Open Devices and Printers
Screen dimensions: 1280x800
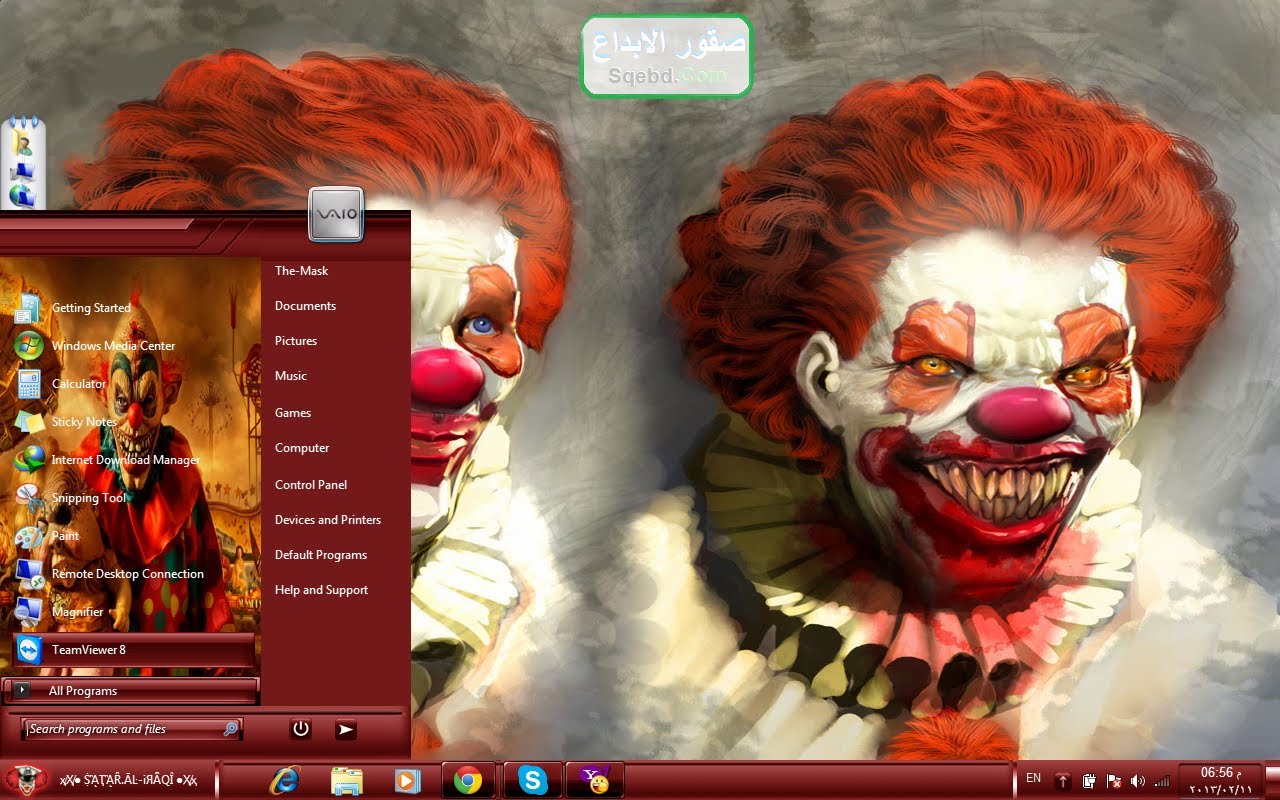(x=328, y=520)
